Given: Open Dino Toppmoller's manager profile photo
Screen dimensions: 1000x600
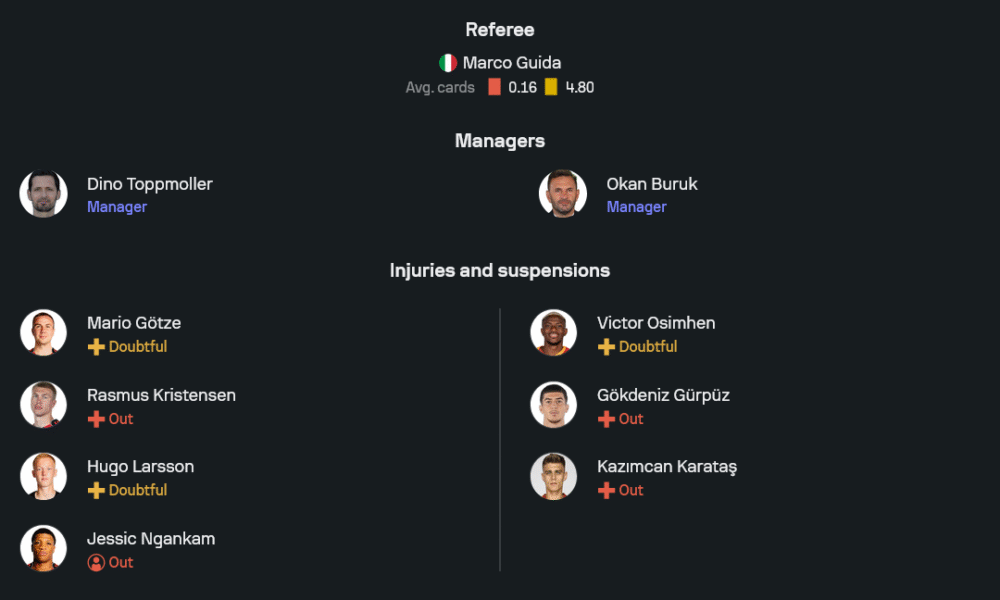Looking at the screenshot, I should pyautogui.click(x=43, y=194).
